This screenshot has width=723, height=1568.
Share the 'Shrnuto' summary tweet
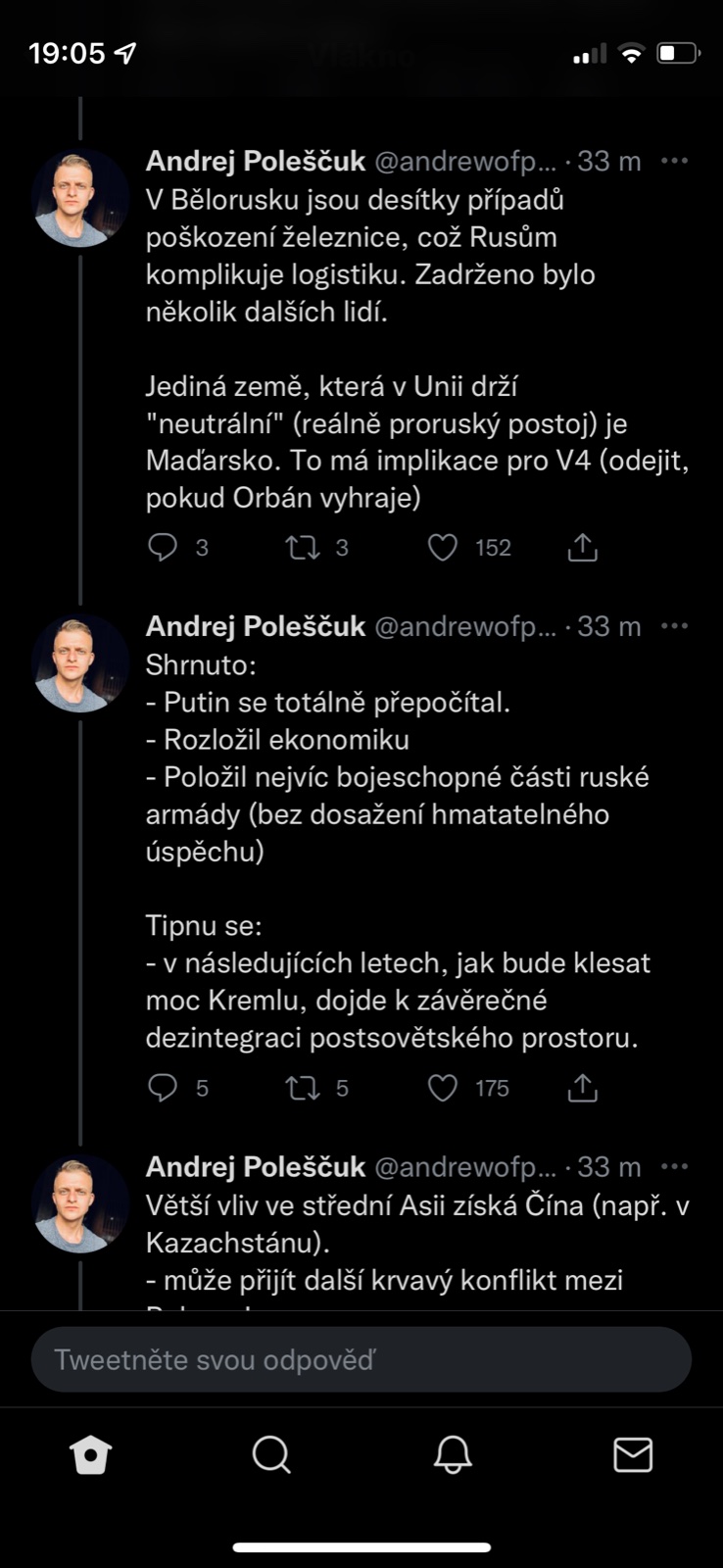coord(582,1088)
